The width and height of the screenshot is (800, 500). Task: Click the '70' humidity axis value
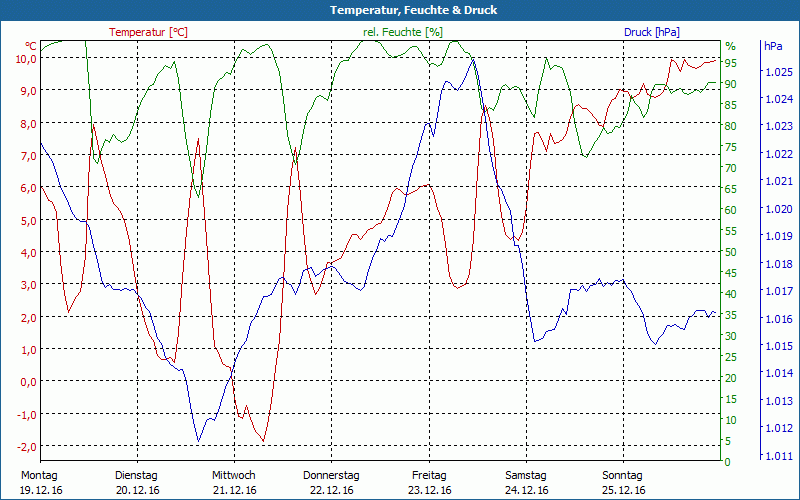click(731, 168)
